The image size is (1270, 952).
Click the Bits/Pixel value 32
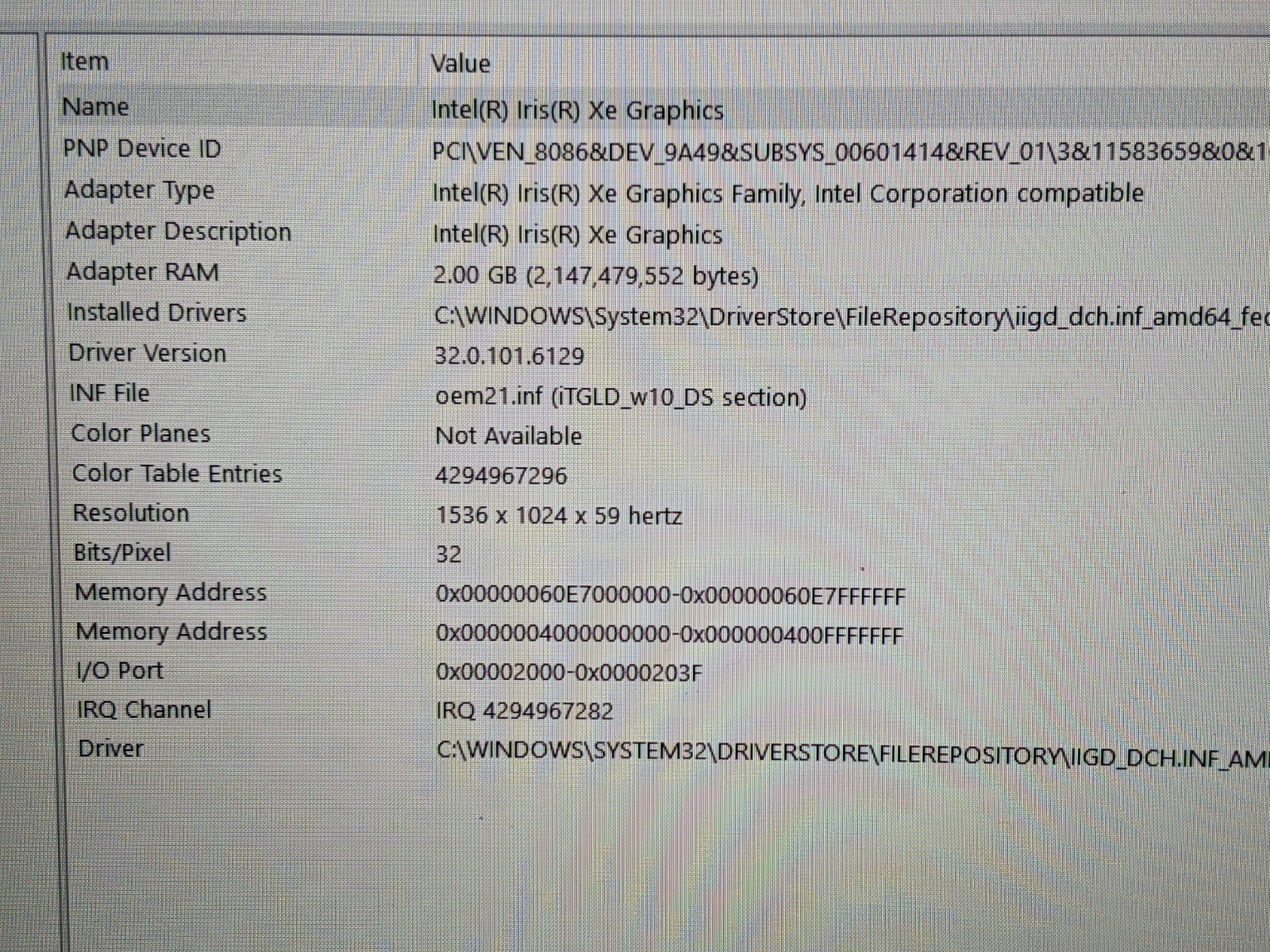point(449,555)
